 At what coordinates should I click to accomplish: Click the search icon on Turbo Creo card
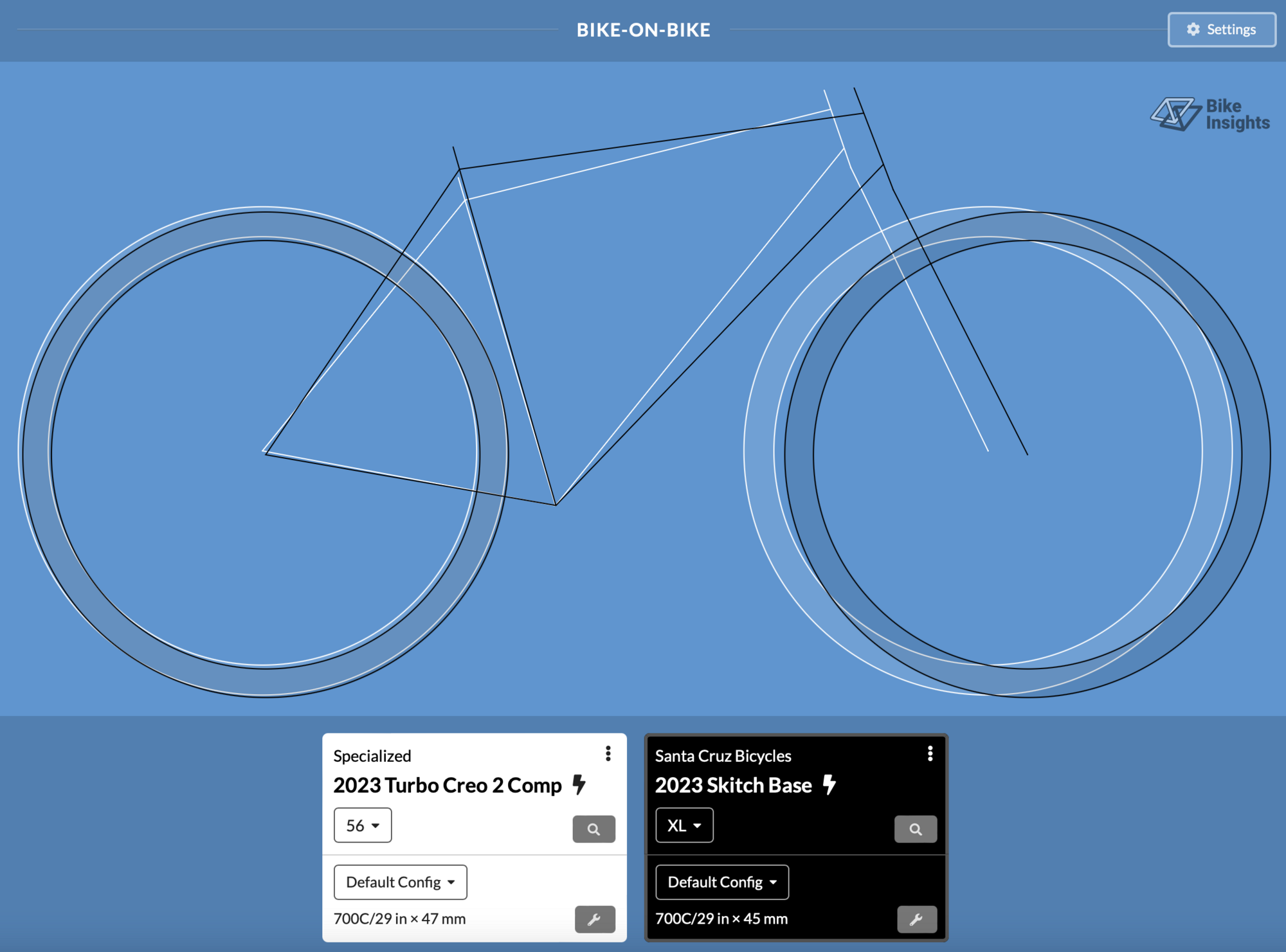tap(594, 827)
